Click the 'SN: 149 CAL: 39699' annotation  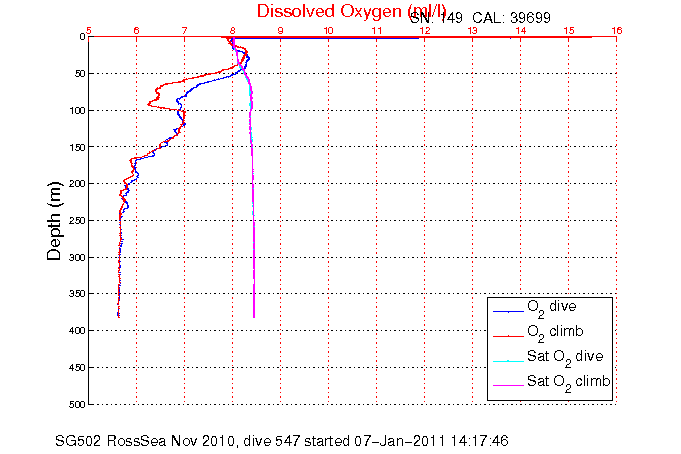pos(480,18)
